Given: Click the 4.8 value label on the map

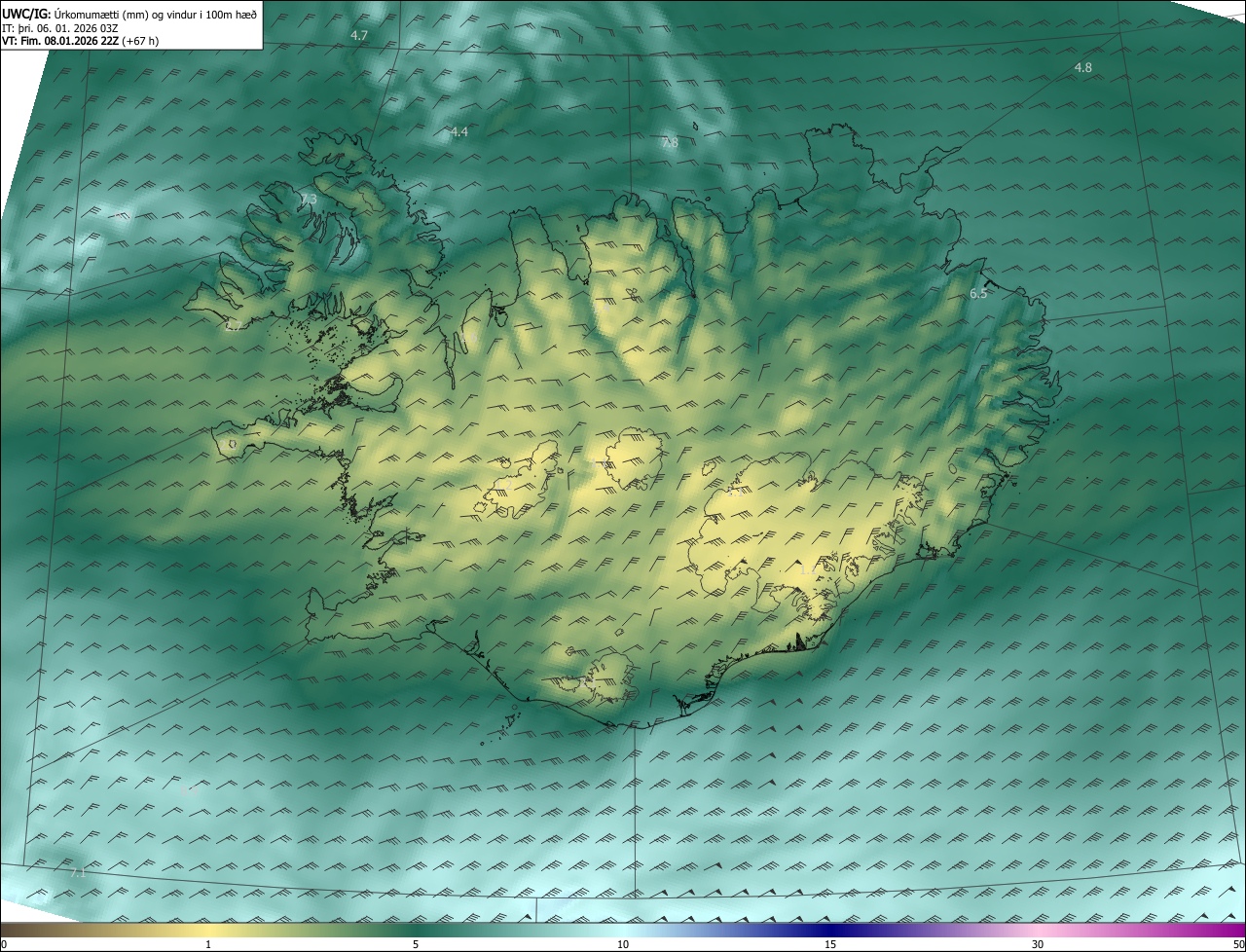Looking at the screenshot, I should pyautogui.click(x=1082, y=67).
